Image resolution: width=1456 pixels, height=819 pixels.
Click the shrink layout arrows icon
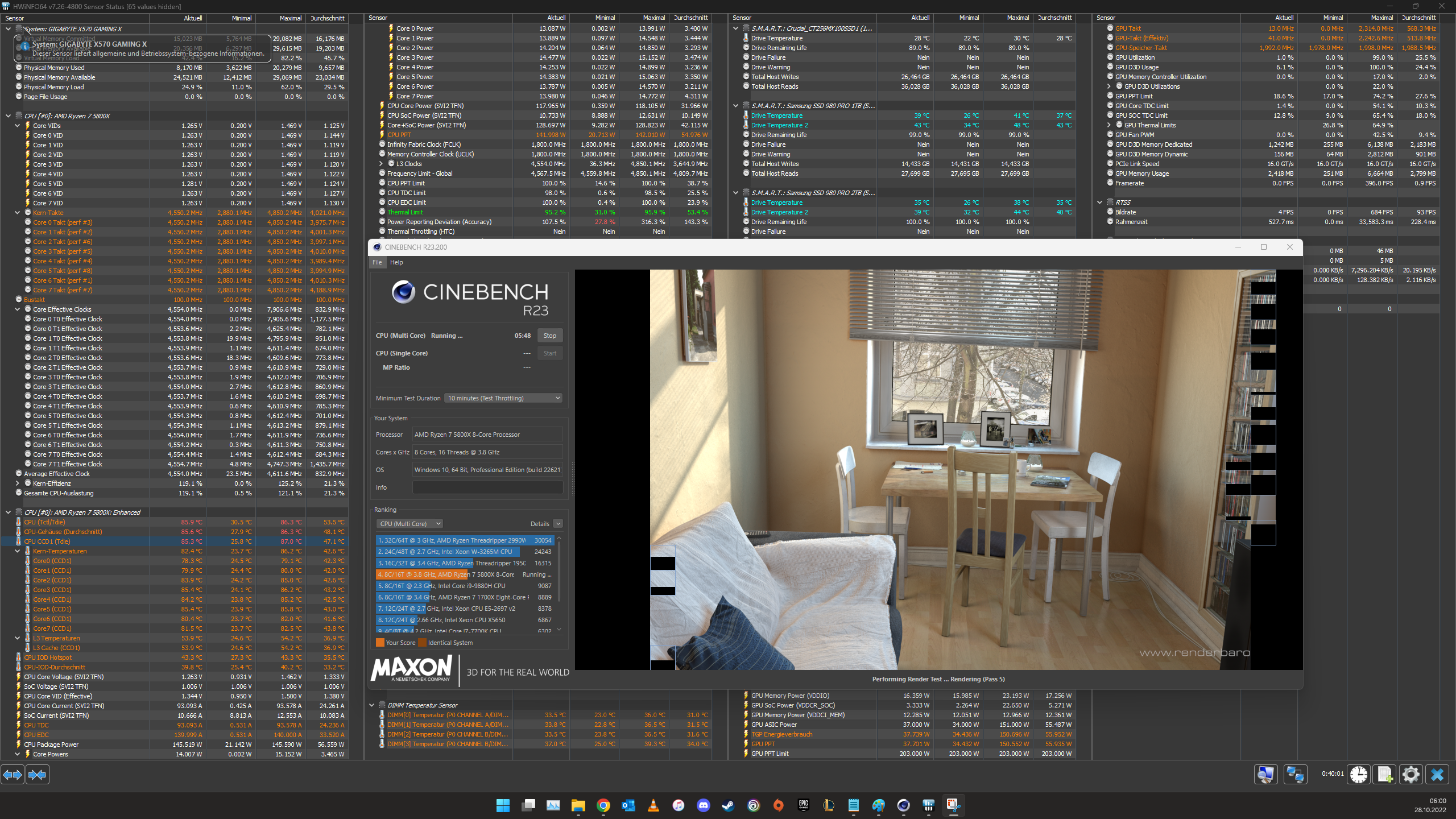click(x=38, y=775)
